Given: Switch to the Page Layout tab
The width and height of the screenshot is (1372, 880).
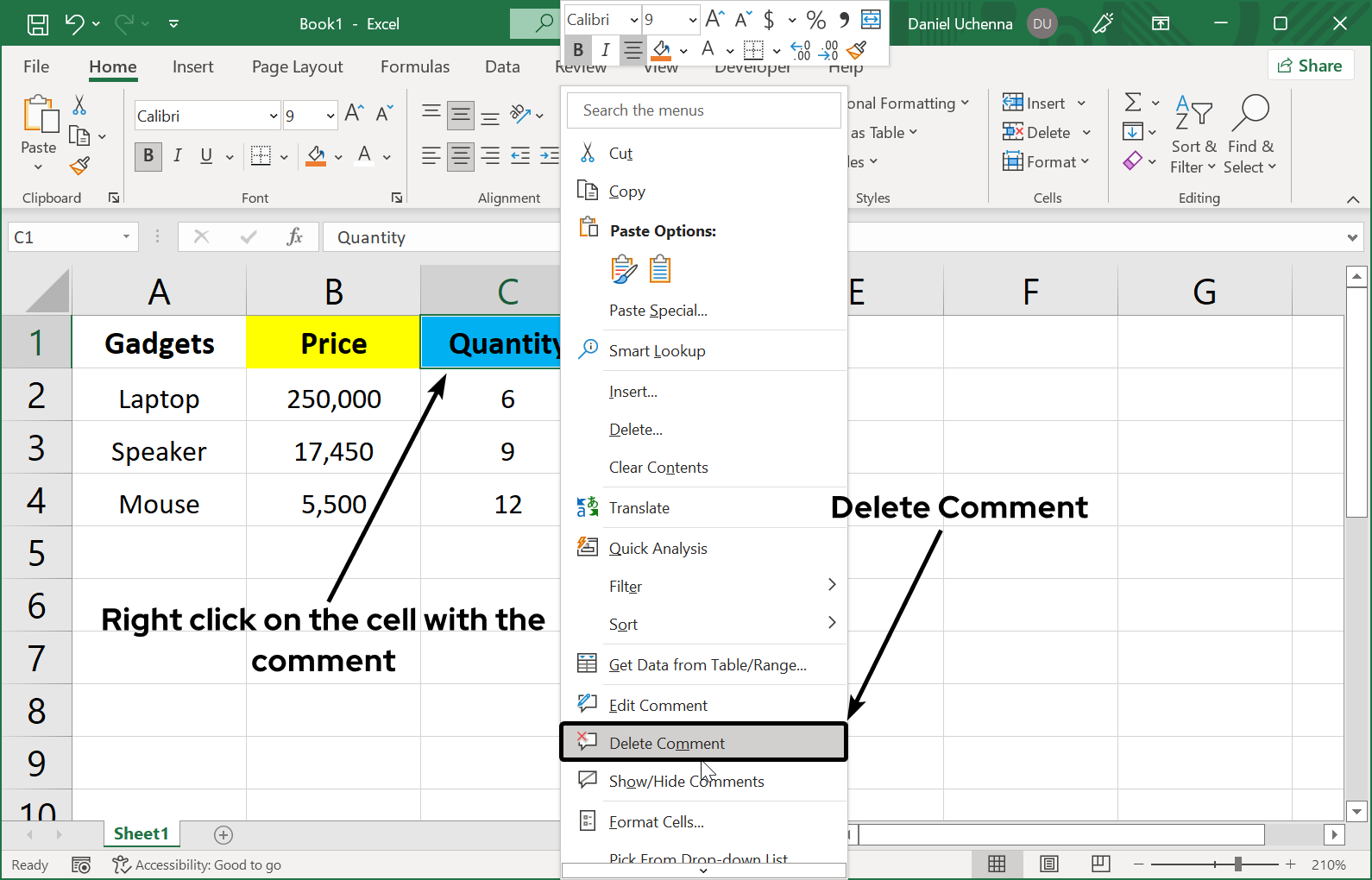Looking at the screenshot, I should point(297,66).
